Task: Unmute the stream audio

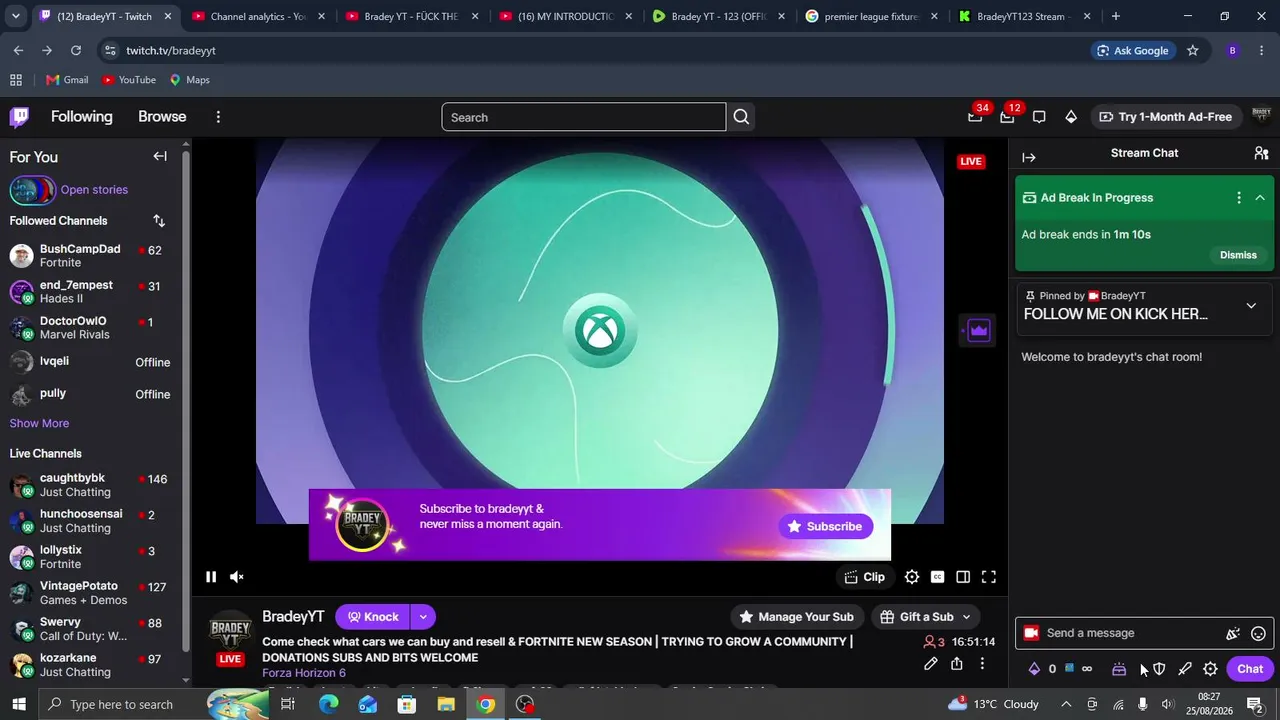Action: click(x=237, y=577)
